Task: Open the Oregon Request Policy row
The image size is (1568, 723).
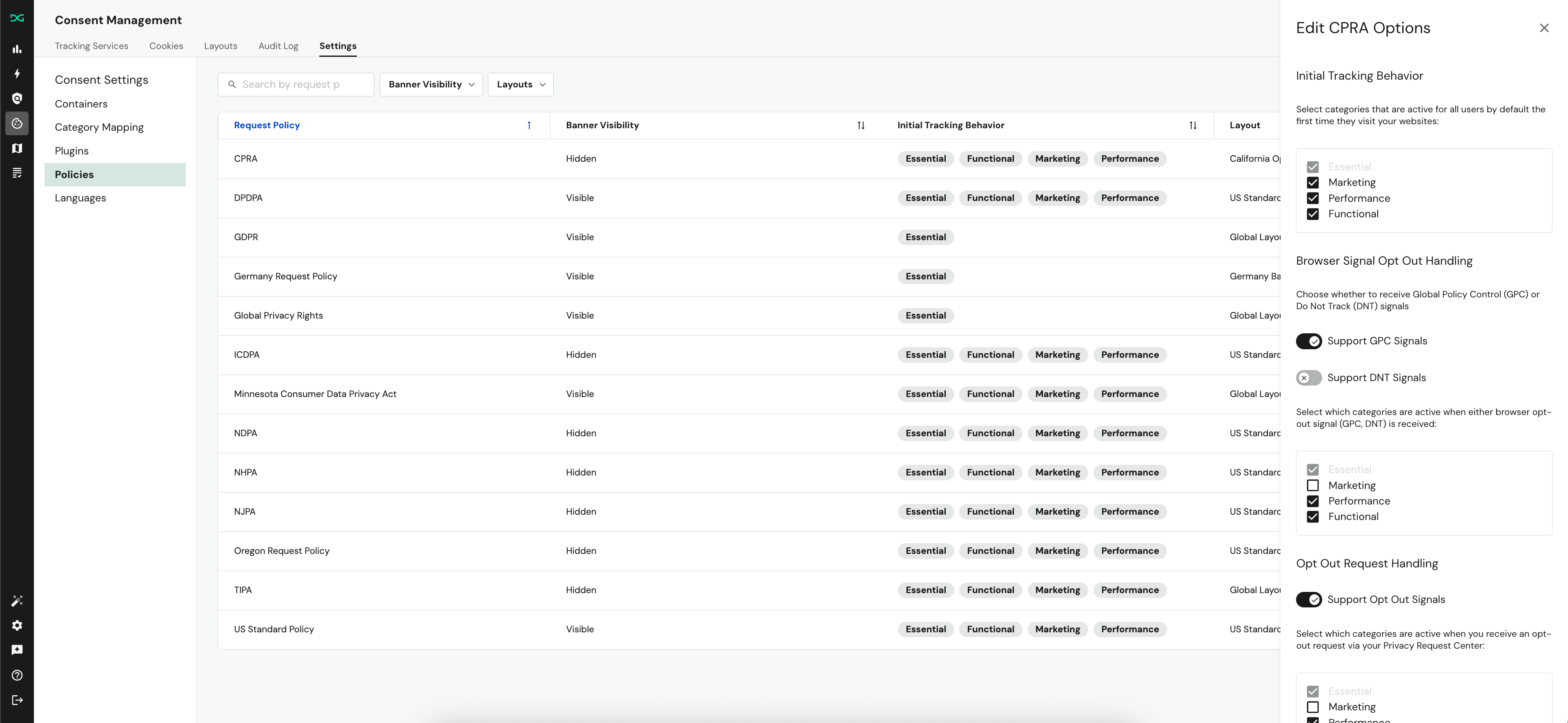Action: [749, 551]
